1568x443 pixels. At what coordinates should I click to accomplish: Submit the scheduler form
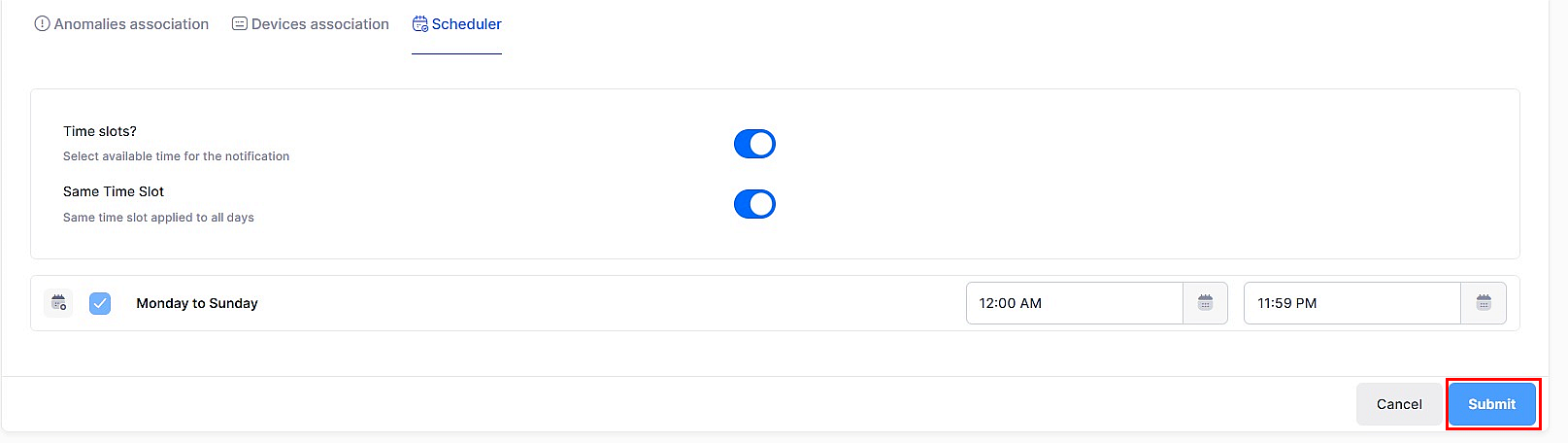(1491, 404)
